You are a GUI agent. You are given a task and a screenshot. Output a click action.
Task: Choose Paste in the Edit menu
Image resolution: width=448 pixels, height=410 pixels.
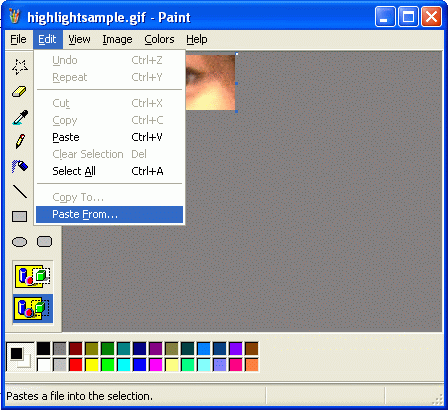click(x=109, y=137)
